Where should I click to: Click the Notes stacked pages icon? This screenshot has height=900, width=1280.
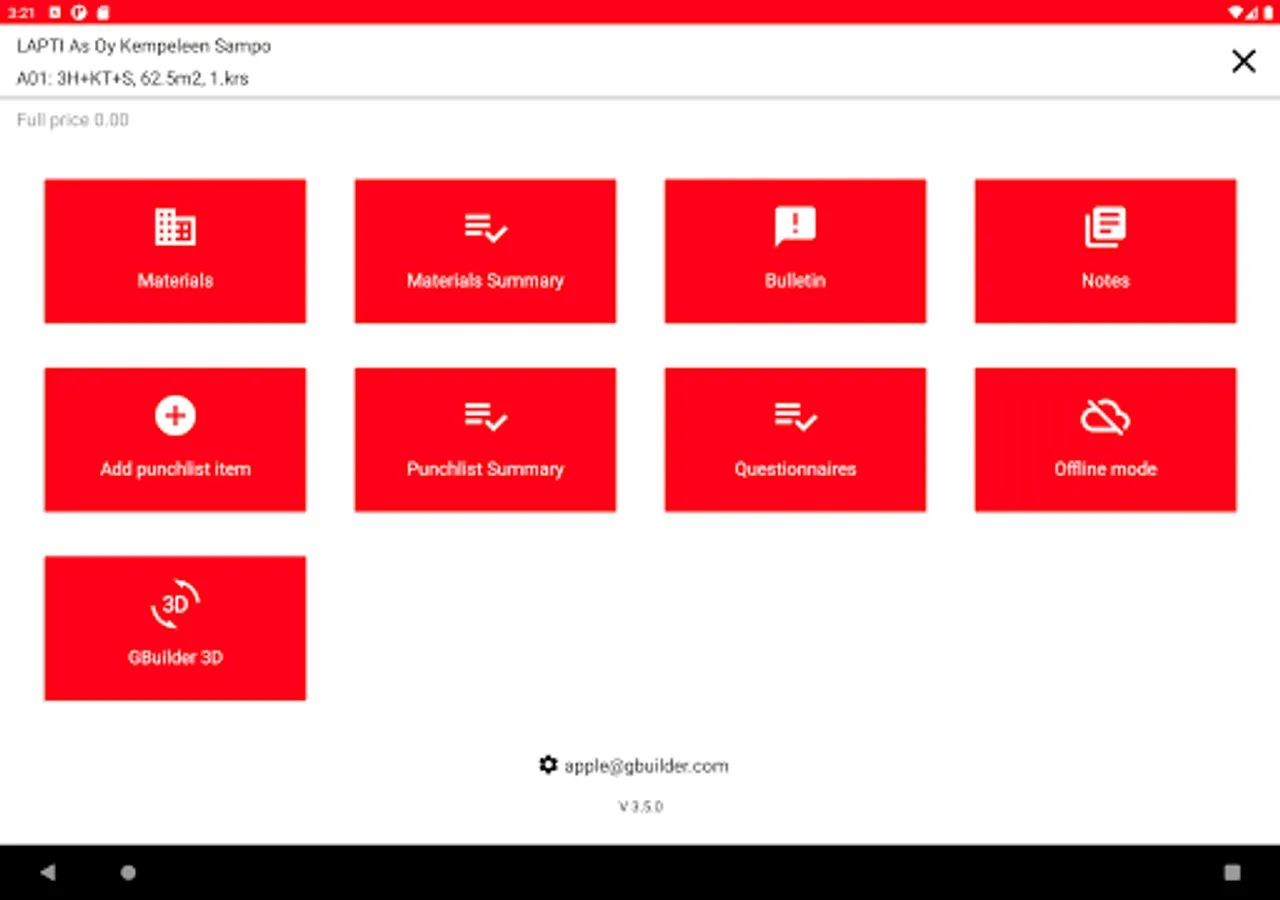click(x=1105, y=227)
